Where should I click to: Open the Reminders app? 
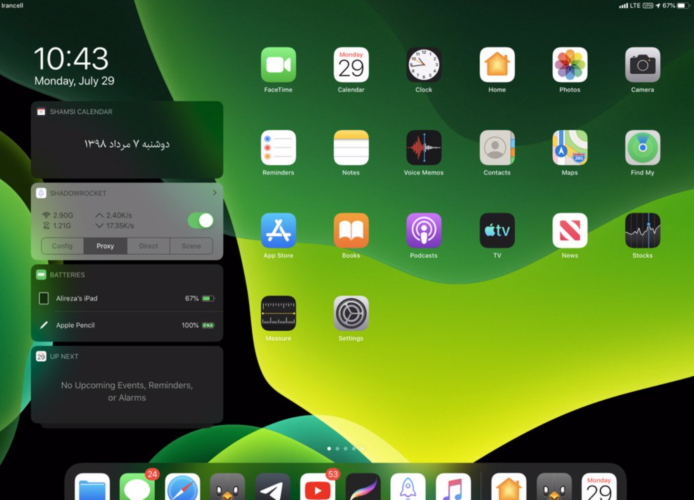coord(278,147)
